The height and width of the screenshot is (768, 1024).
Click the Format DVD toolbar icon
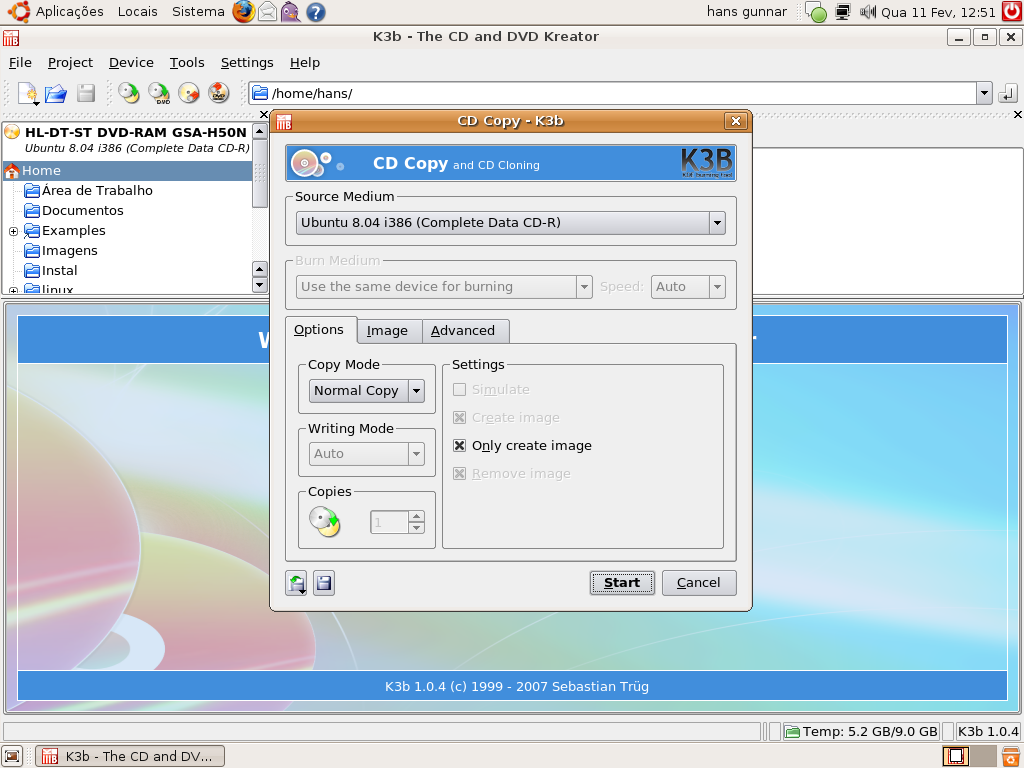[x=219, y=93]
